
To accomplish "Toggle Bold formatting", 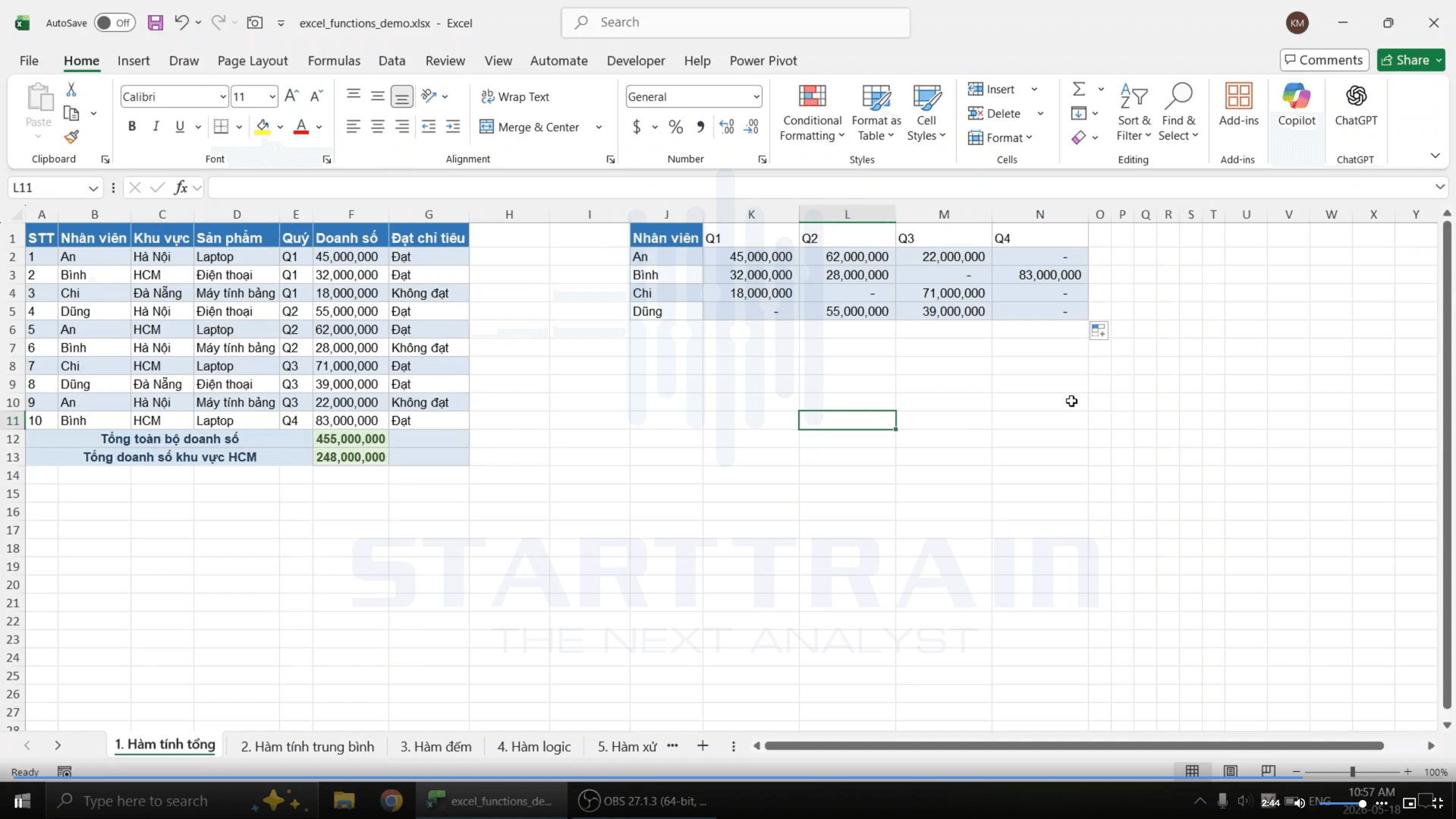I will point(132,127).
